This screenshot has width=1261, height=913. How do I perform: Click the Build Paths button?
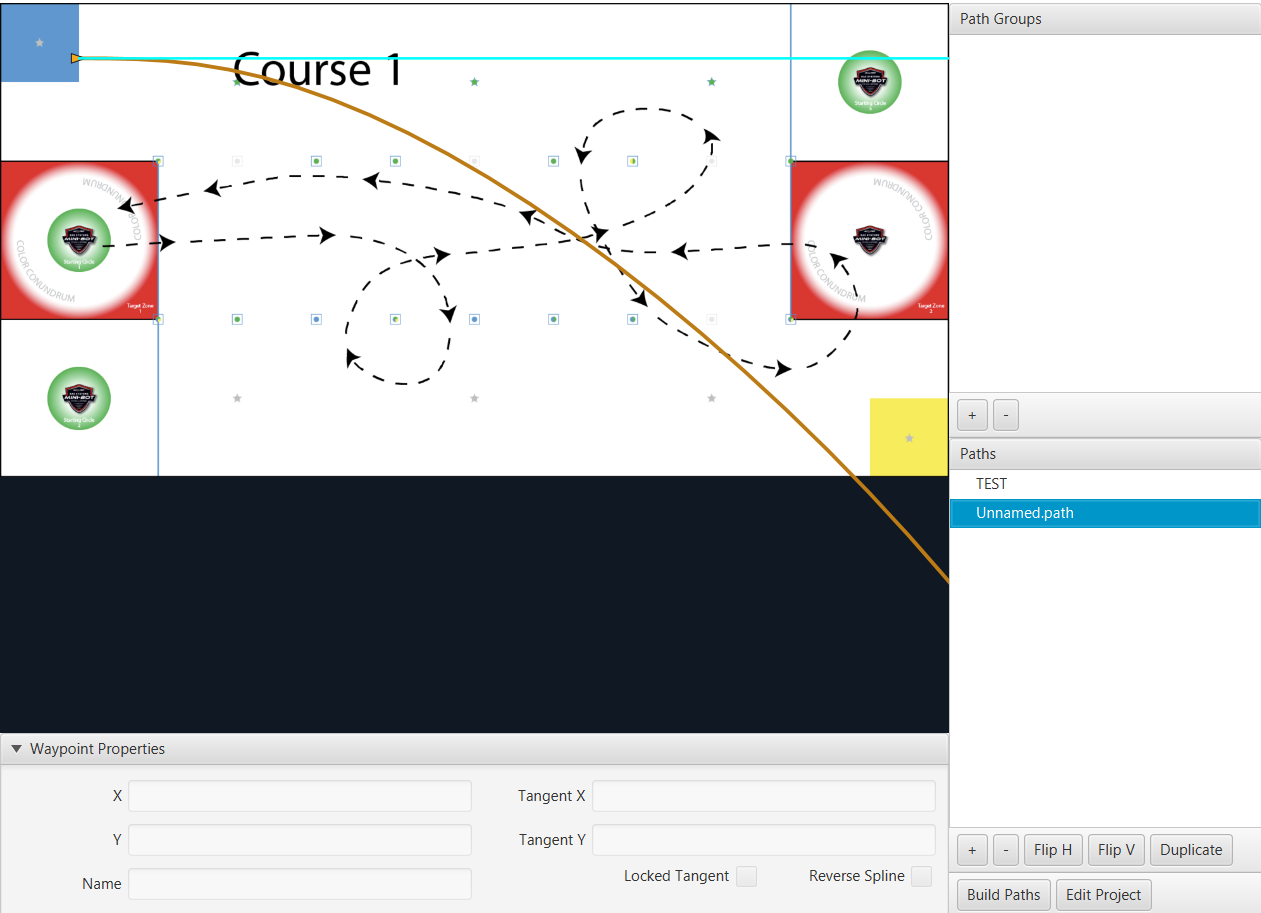(1004, 894)
